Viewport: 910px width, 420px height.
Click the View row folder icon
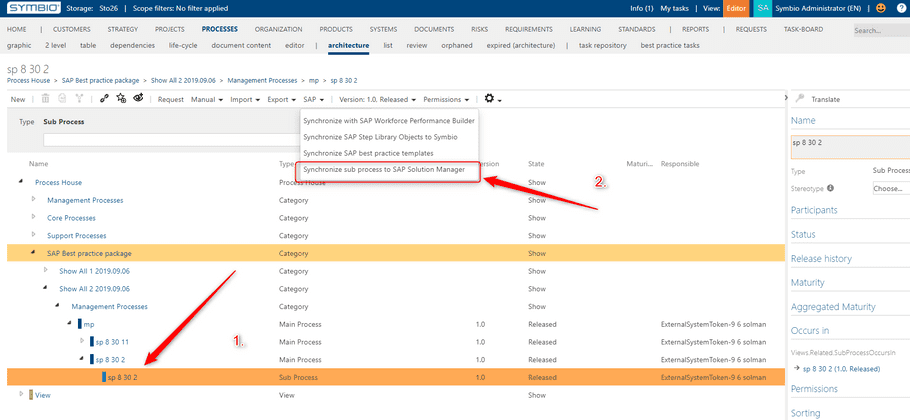tap(31, 395)
